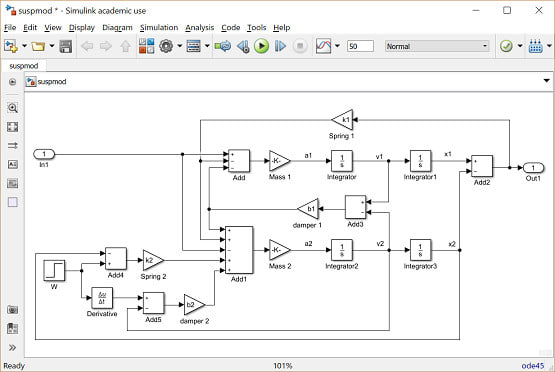Open the Help menu
This screenshot has height=372, width=555.
(282, 27)
